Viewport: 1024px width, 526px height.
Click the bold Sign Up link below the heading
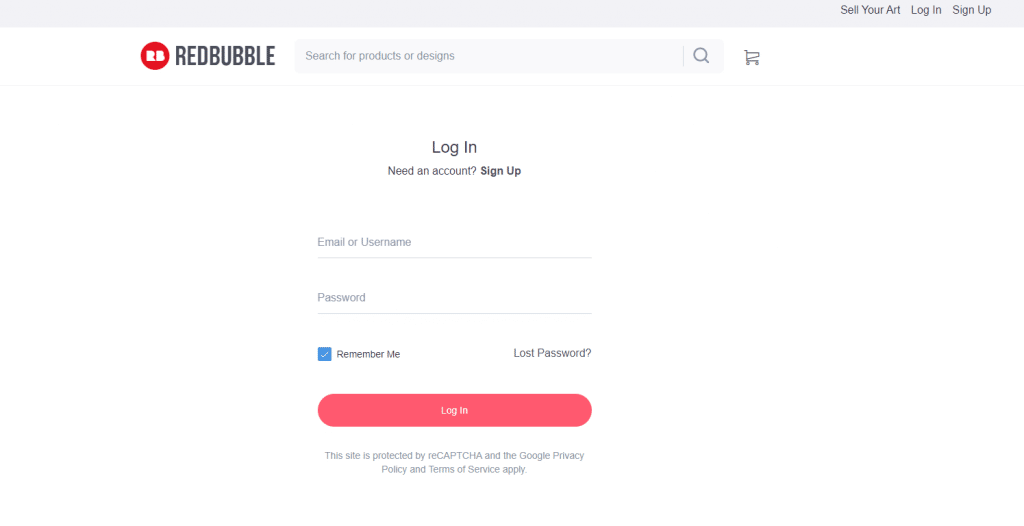(x=501, y=171)
